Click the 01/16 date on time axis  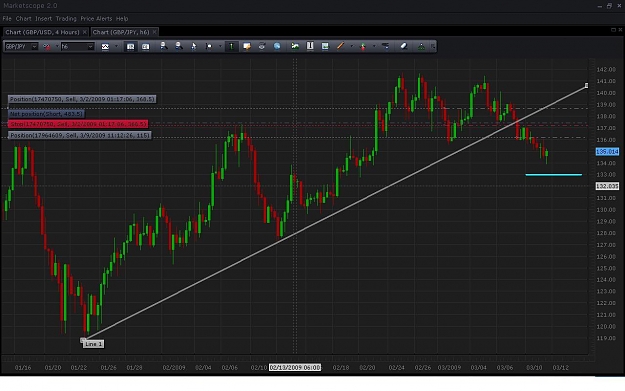click(x=23, y=367)
